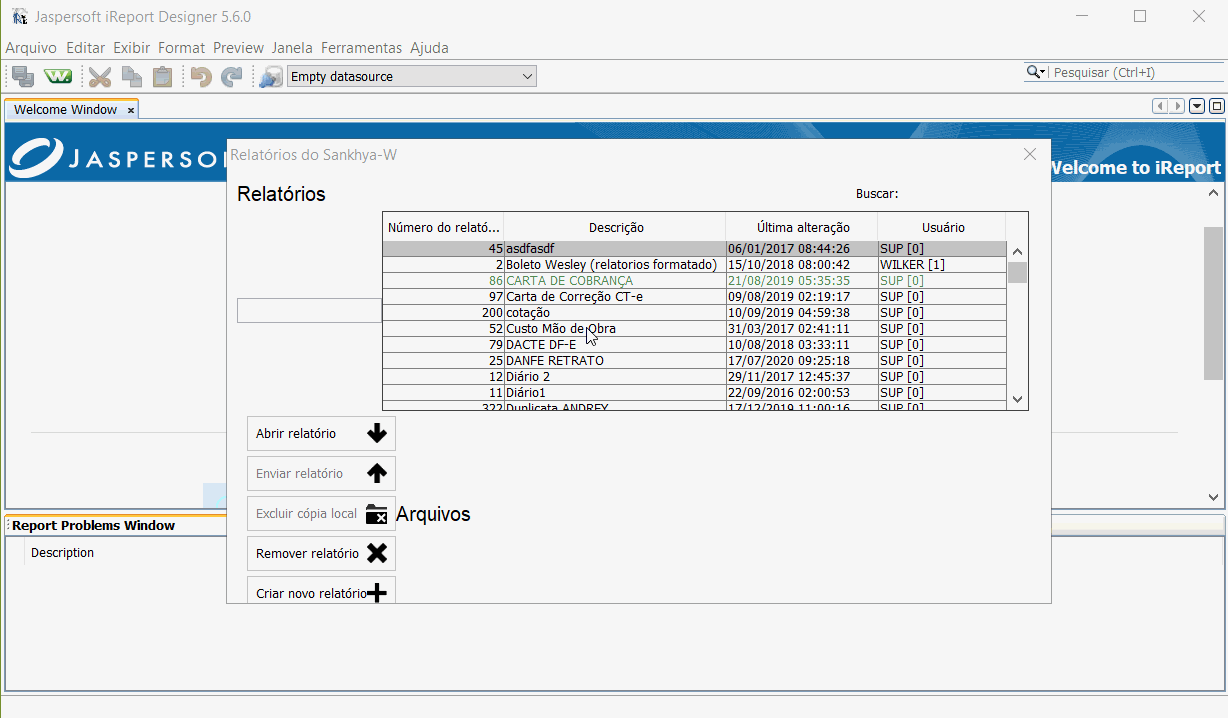Open the Janela menu
The width and height of the screenshot is (1228, 718).
point(292,48)
